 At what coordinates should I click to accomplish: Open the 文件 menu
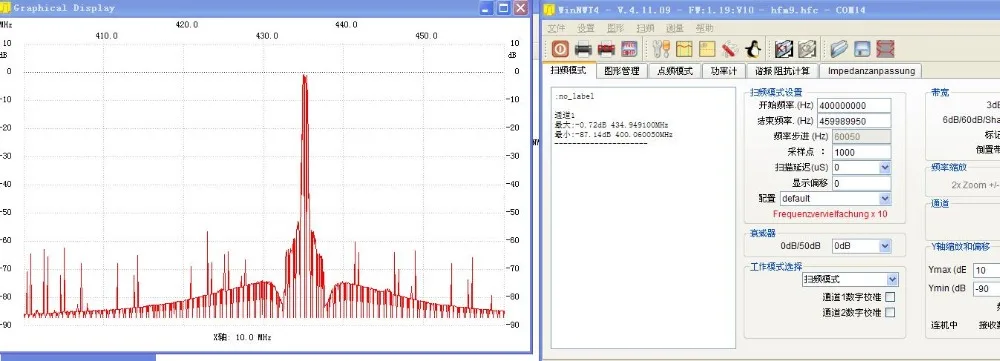[x=557, y=28]
